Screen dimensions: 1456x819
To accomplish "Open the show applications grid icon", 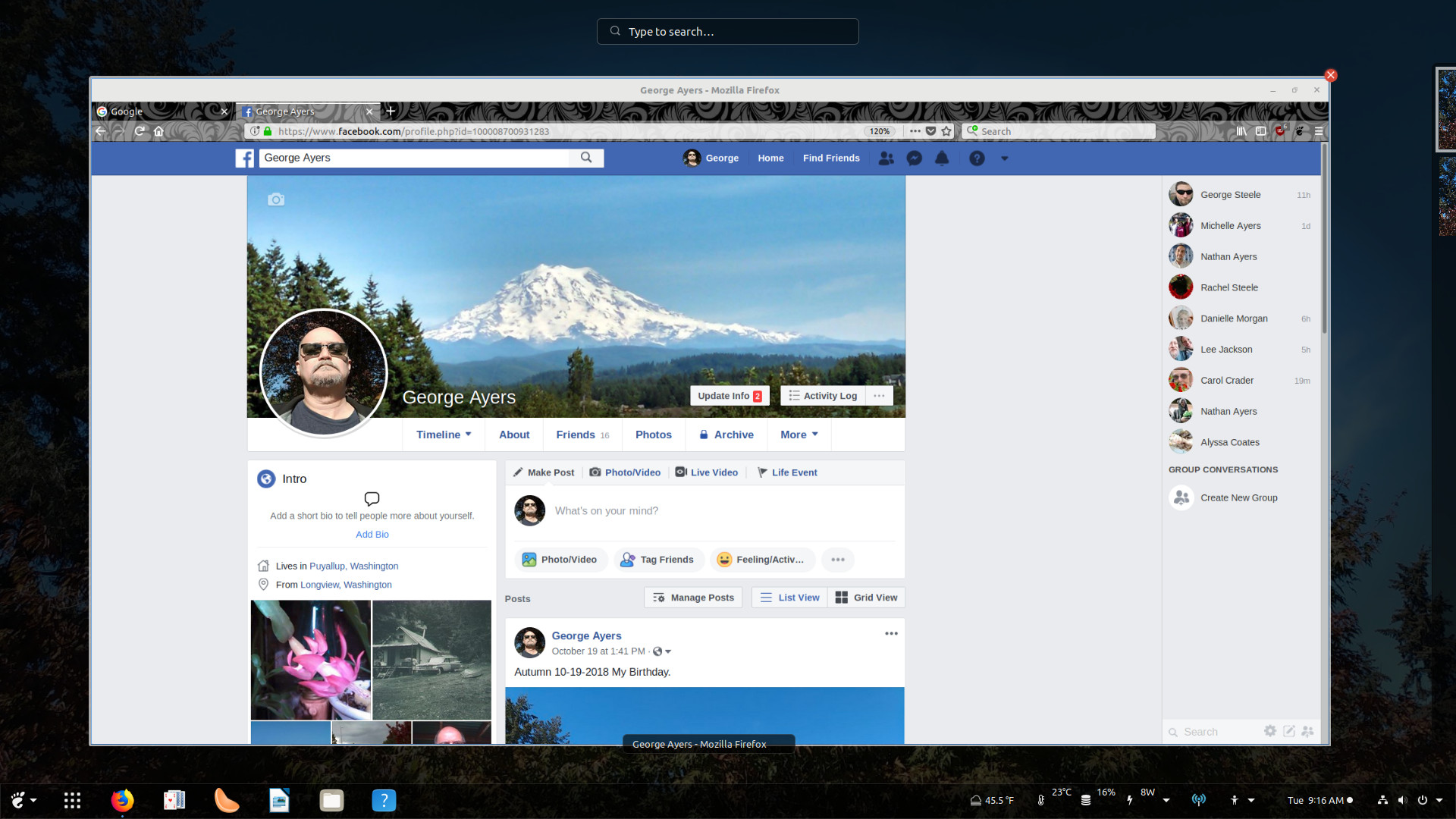I will click(72, 800).
